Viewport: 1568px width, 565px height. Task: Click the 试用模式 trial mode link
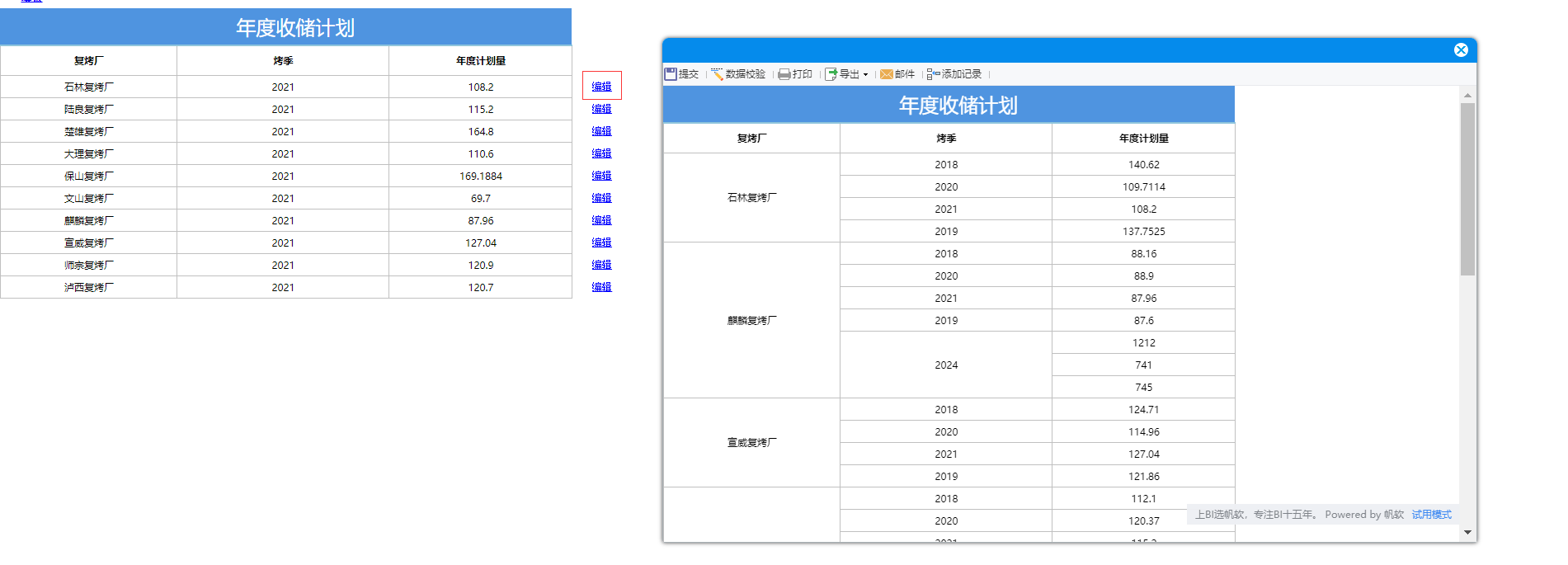pyautogui.click(x=1431, y=515)
